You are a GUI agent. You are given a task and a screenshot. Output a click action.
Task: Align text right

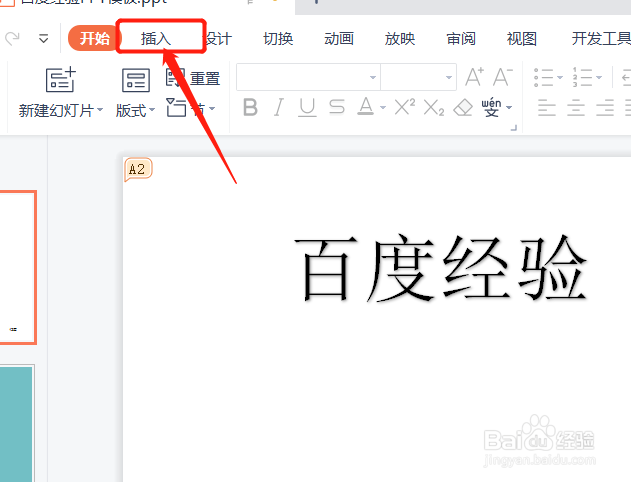pos(605,108)
